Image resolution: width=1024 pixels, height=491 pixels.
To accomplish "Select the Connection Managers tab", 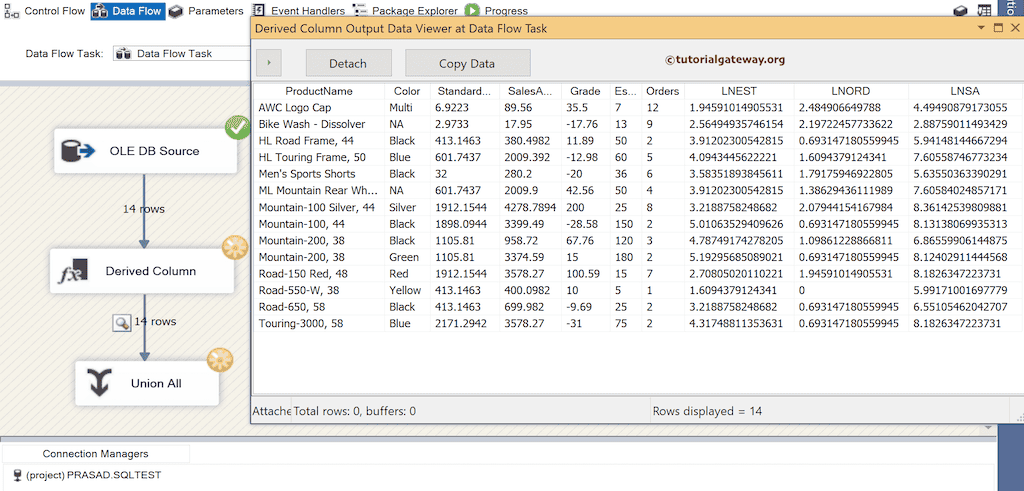I will pyautogui.click(x=95, y=454).
